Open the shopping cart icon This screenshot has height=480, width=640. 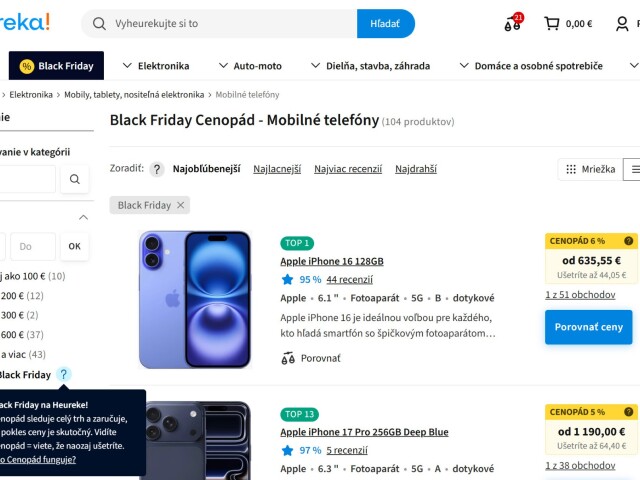551,24
